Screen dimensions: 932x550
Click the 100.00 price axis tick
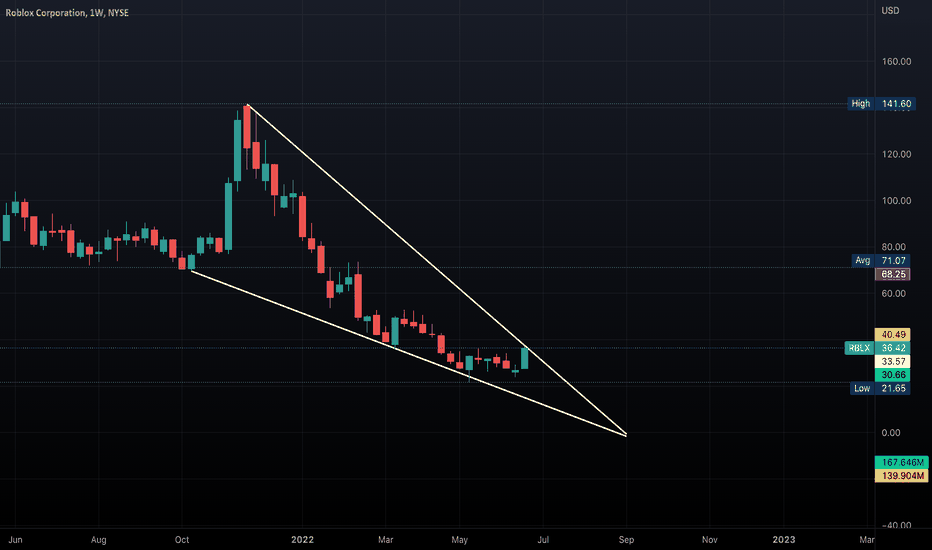click(896, 200)
